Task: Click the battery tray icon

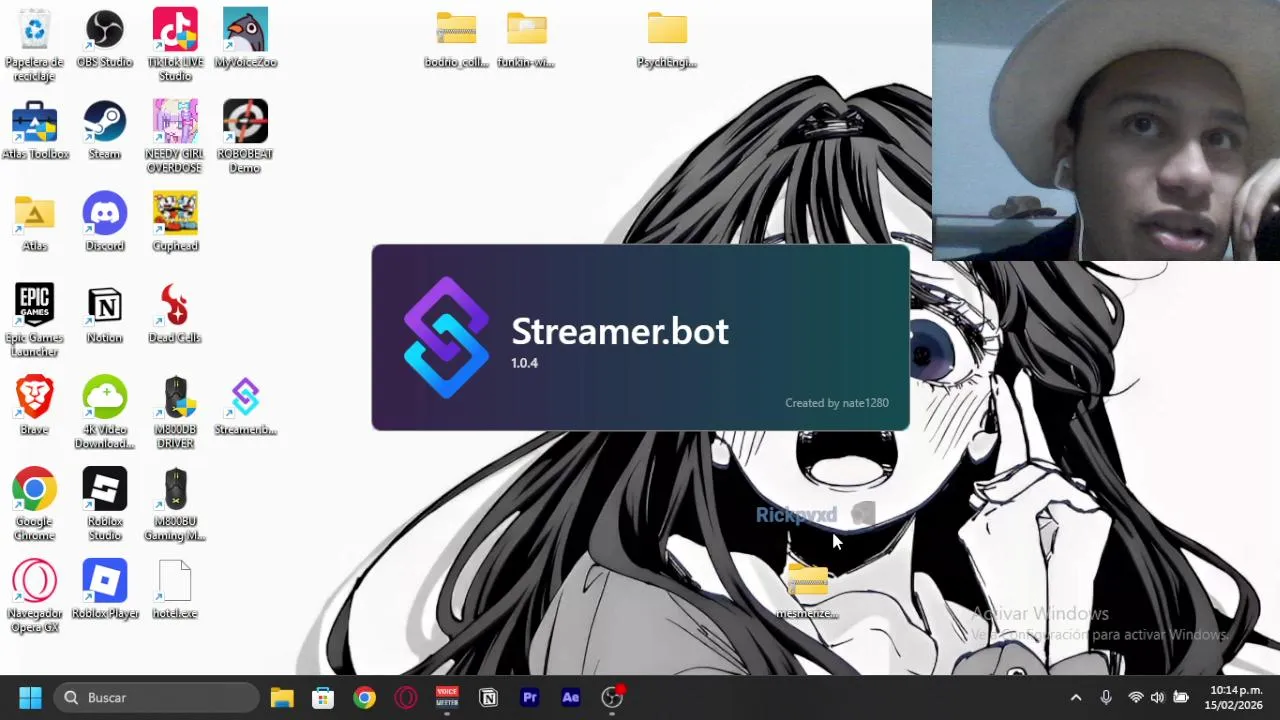Action: click(1181, 697)
